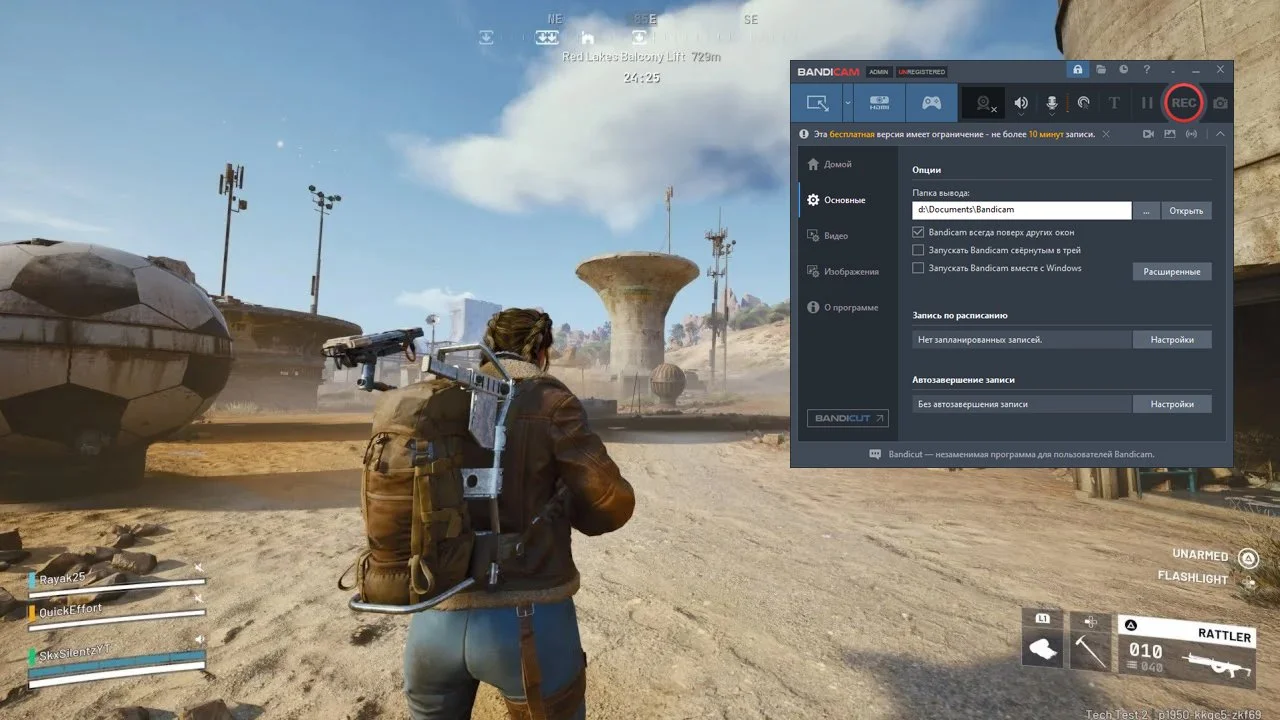Image resolution: width=1280 pixels, height=720 pixels.
Task: Minimize the Bandicam window
Action: (1196, 70)
